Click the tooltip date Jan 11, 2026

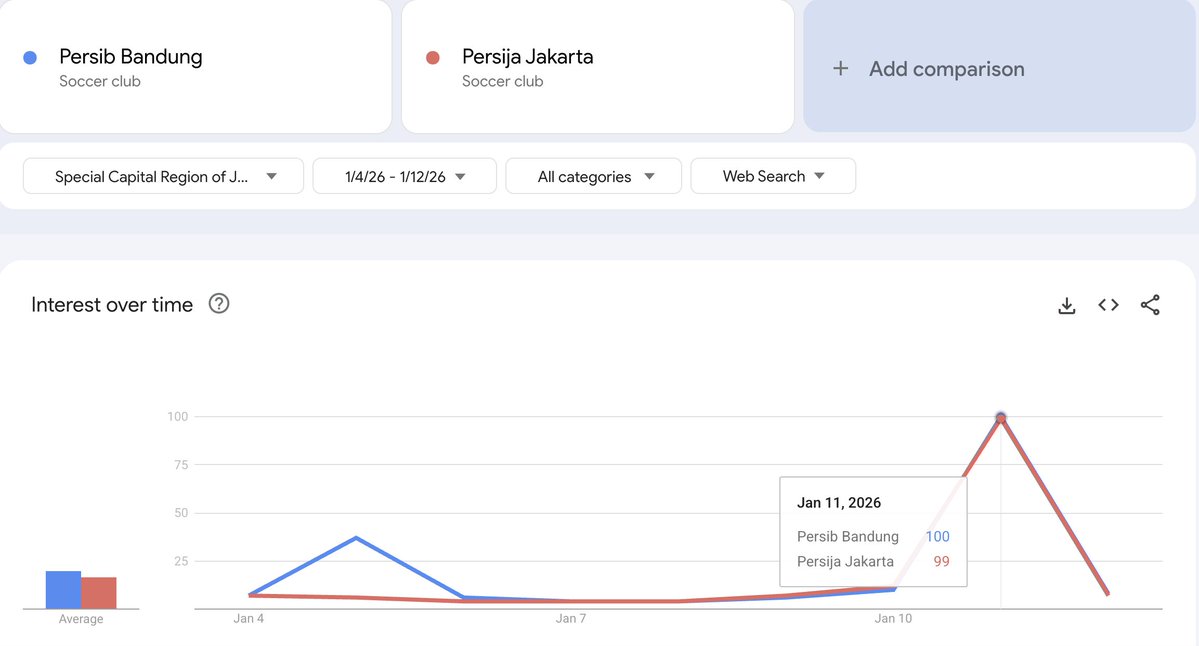pos(839,502)
